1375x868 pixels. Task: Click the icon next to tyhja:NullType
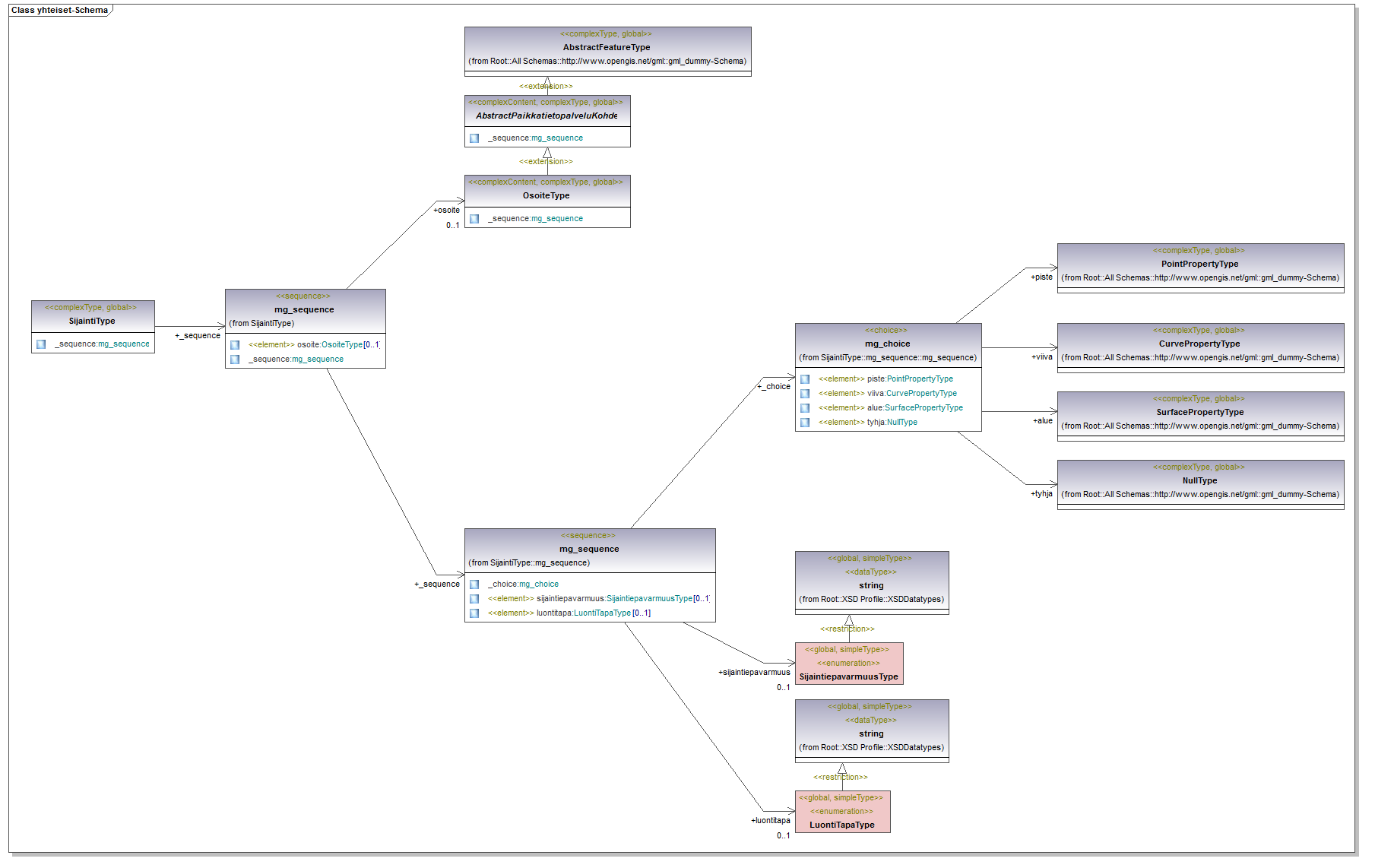pos(804,423)
